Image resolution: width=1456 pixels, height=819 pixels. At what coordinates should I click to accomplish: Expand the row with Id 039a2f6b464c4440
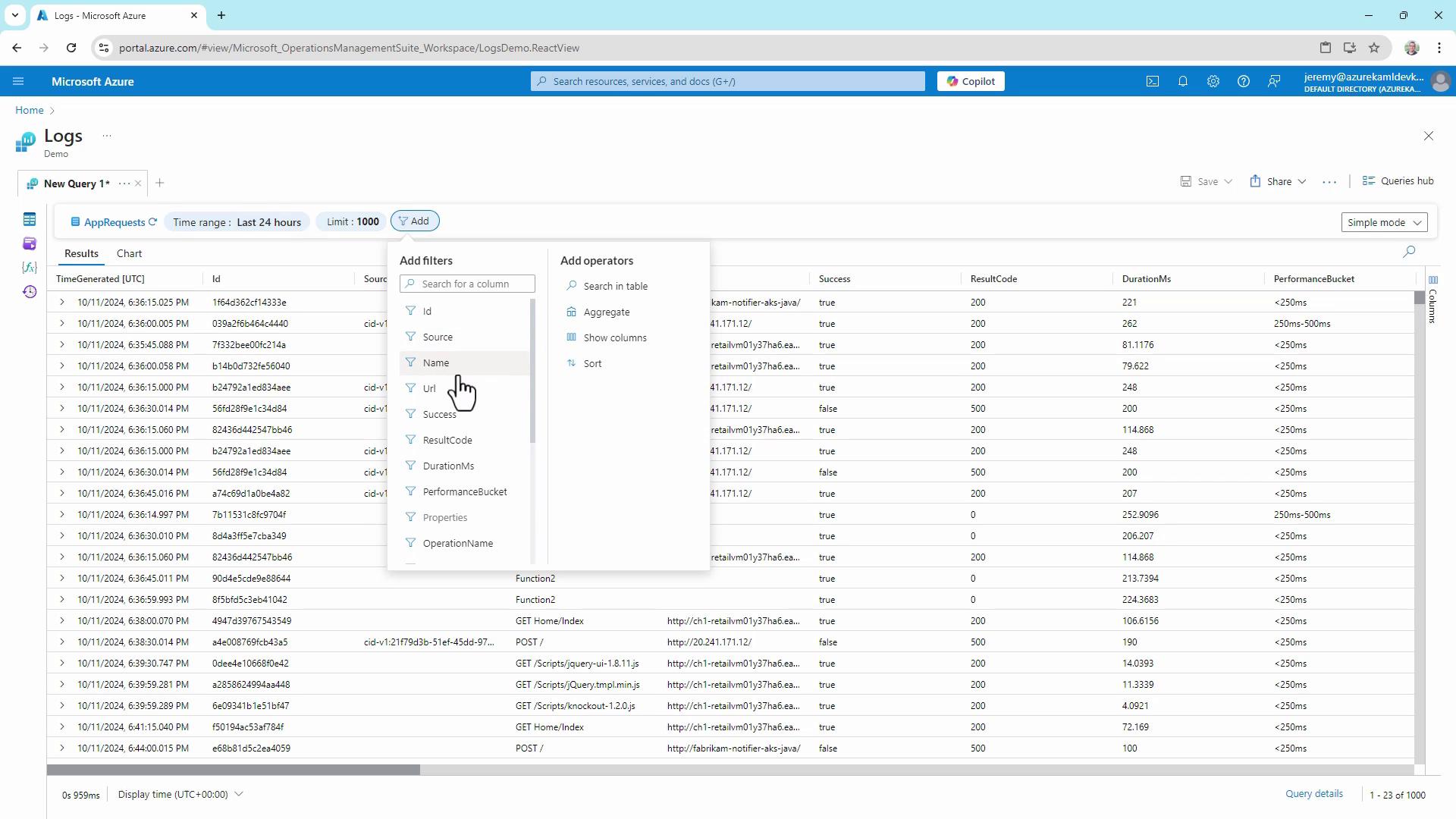61,324
